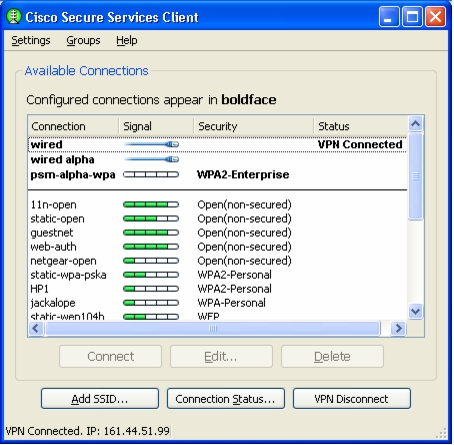454x445 pixels.
Task: Sort by the Status column header
Action: pos(361,126)
